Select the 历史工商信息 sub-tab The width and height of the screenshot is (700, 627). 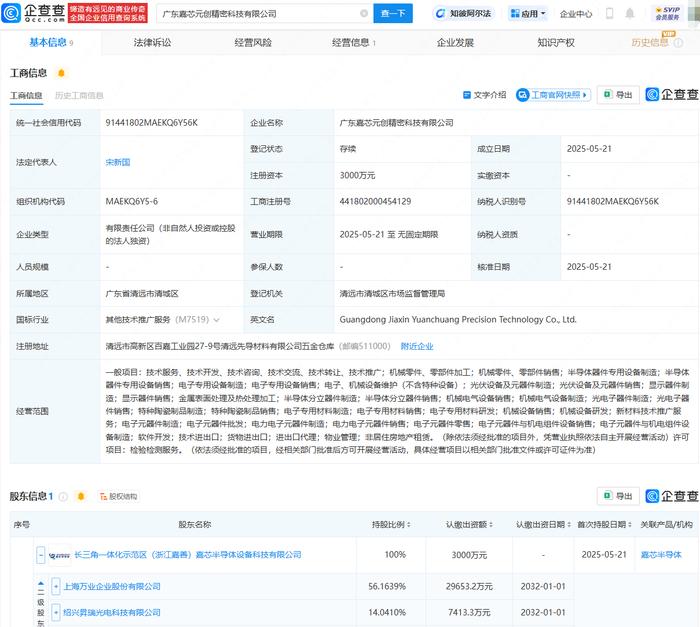pyautogui.click(x=79, y=96)
